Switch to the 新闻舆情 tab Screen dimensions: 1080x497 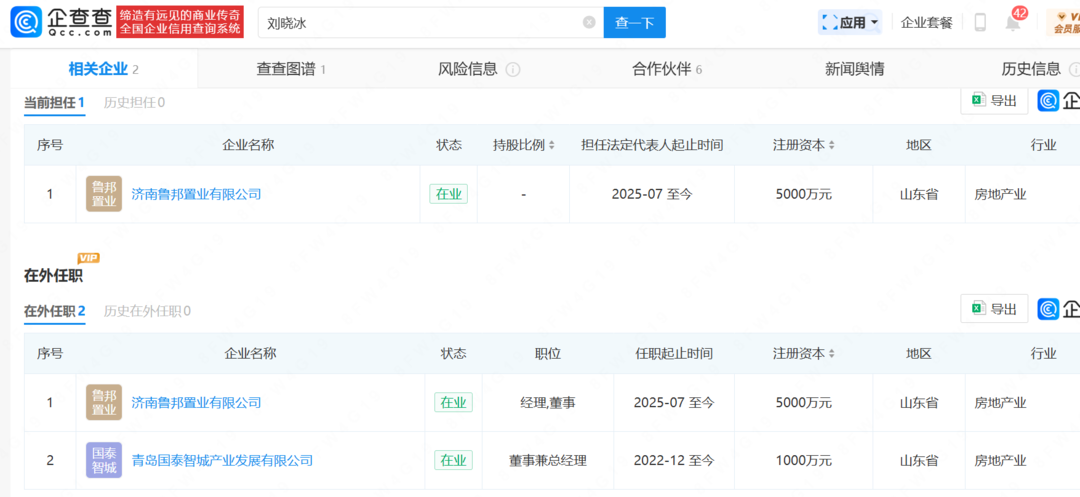[855, 69]
